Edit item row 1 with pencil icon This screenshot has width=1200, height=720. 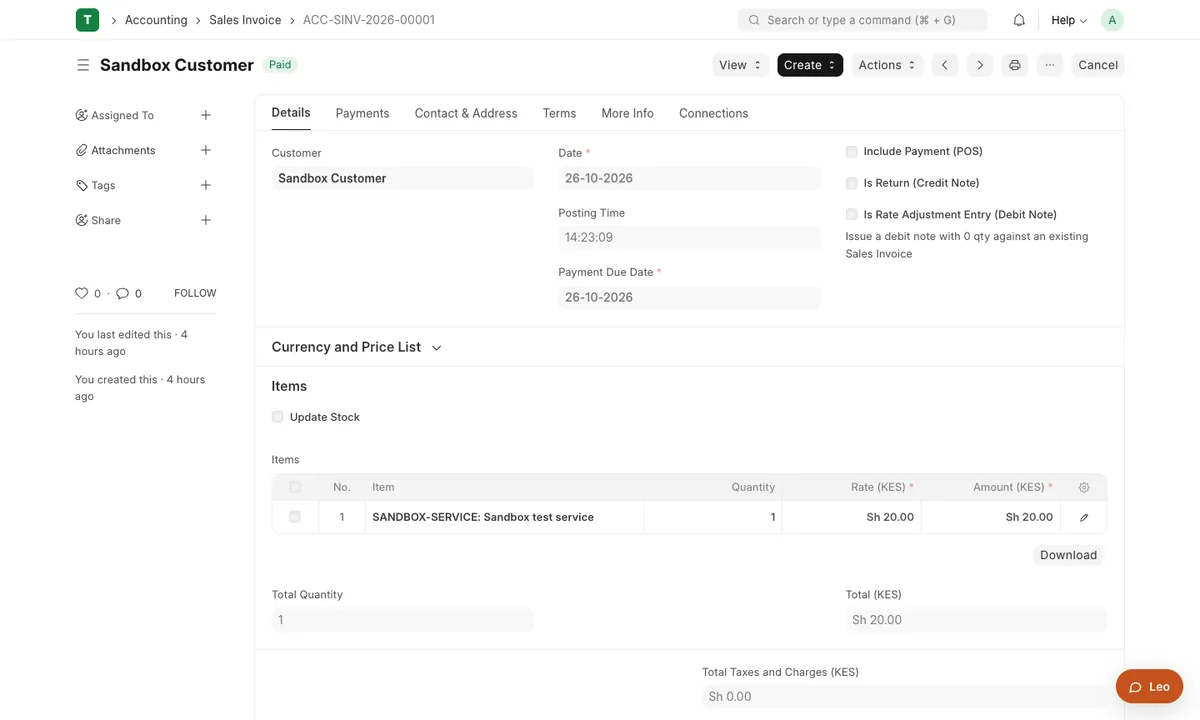coord(1084,517)
